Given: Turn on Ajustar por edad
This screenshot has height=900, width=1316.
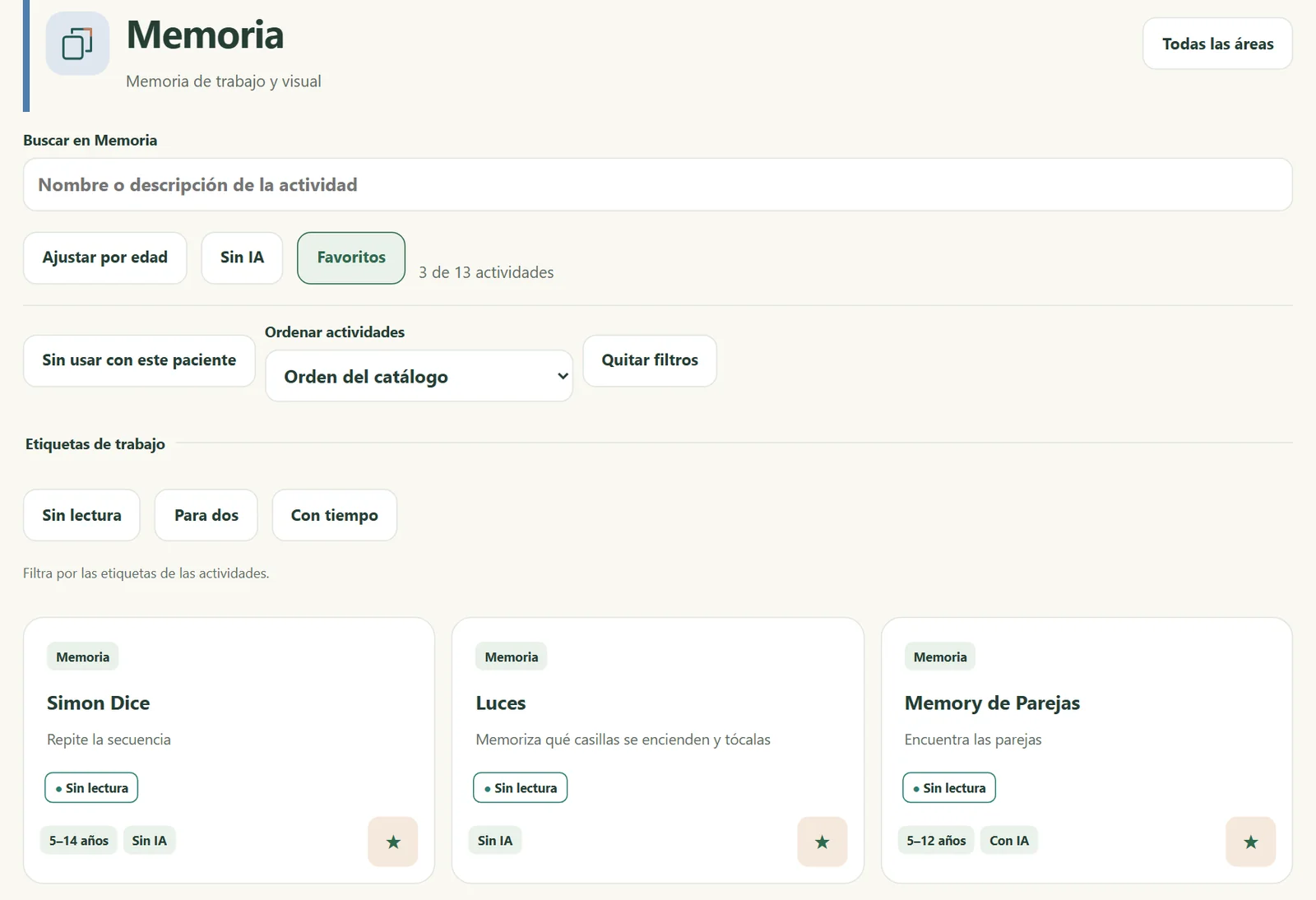Looking at the screenshot, I should click(105, 257).
